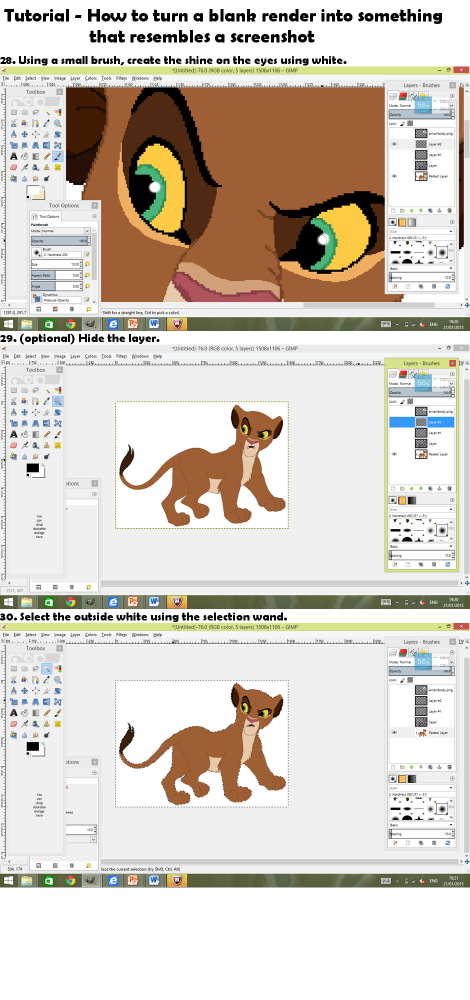Open the File menu in step 28 window
Viewport: 470px width, 1000px height.
pos(6,78)
